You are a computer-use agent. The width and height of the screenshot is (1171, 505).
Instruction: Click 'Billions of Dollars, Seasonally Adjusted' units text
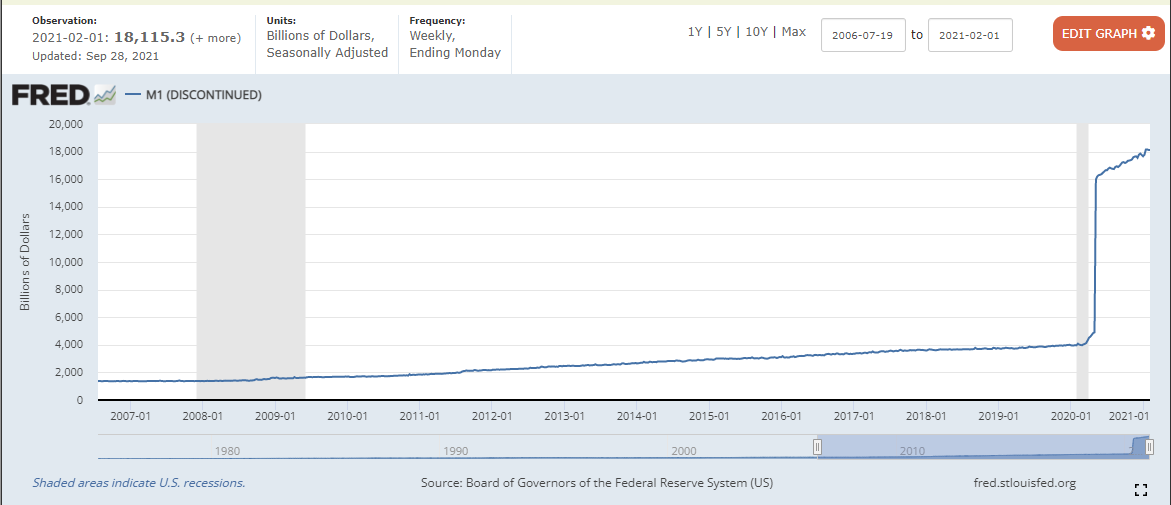click(x=327, y=44)
